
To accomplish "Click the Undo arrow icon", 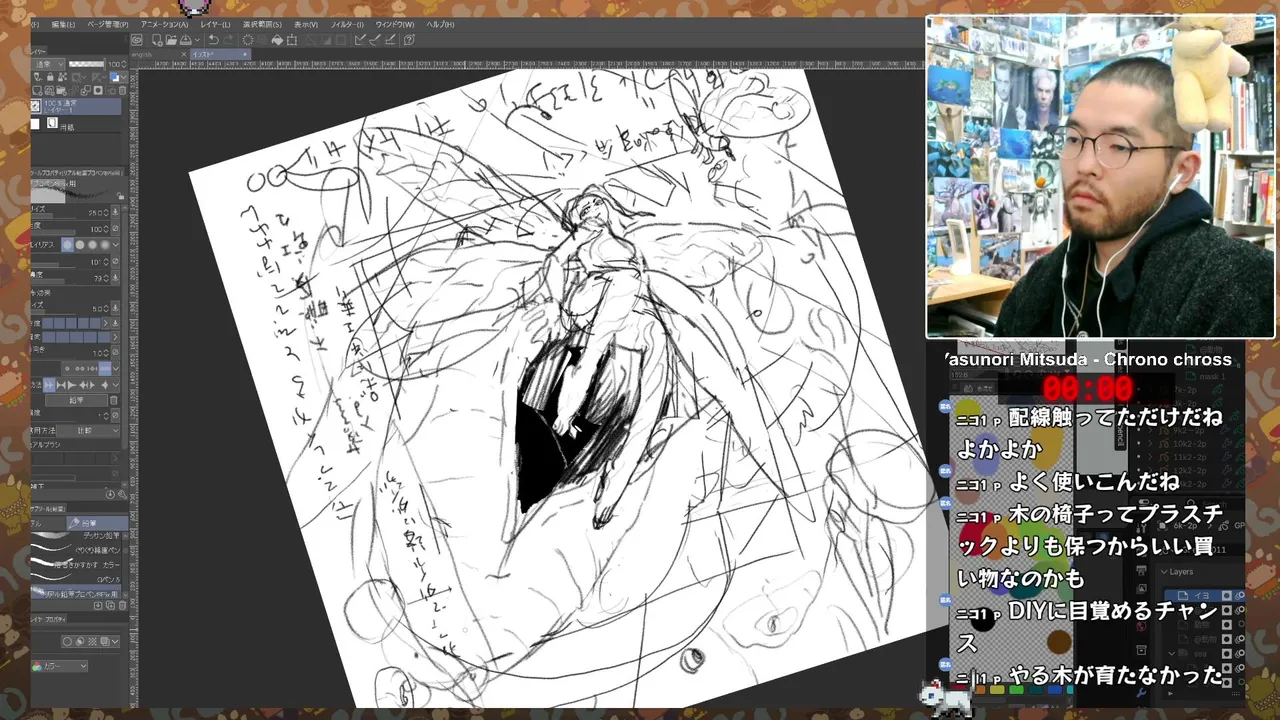I will point(214,40).
